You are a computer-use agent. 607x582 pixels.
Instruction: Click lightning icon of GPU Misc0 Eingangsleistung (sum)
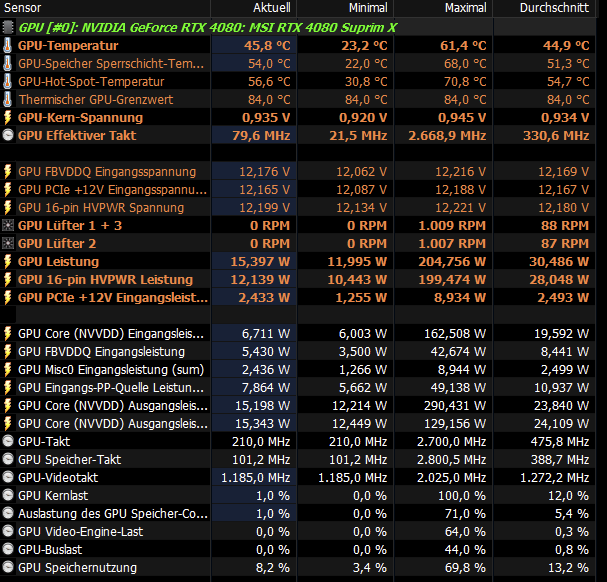[x=7, y=369]
